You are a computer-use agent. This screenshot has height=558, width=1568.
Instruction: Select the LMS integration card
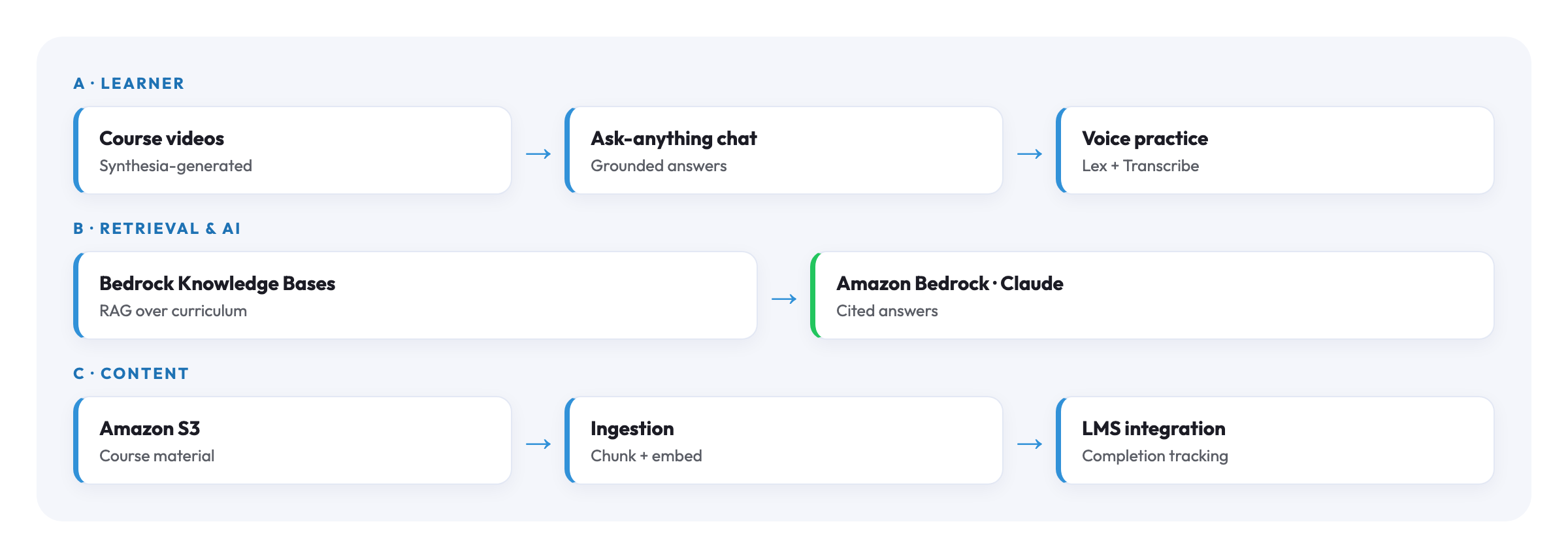coord(1275,440)
